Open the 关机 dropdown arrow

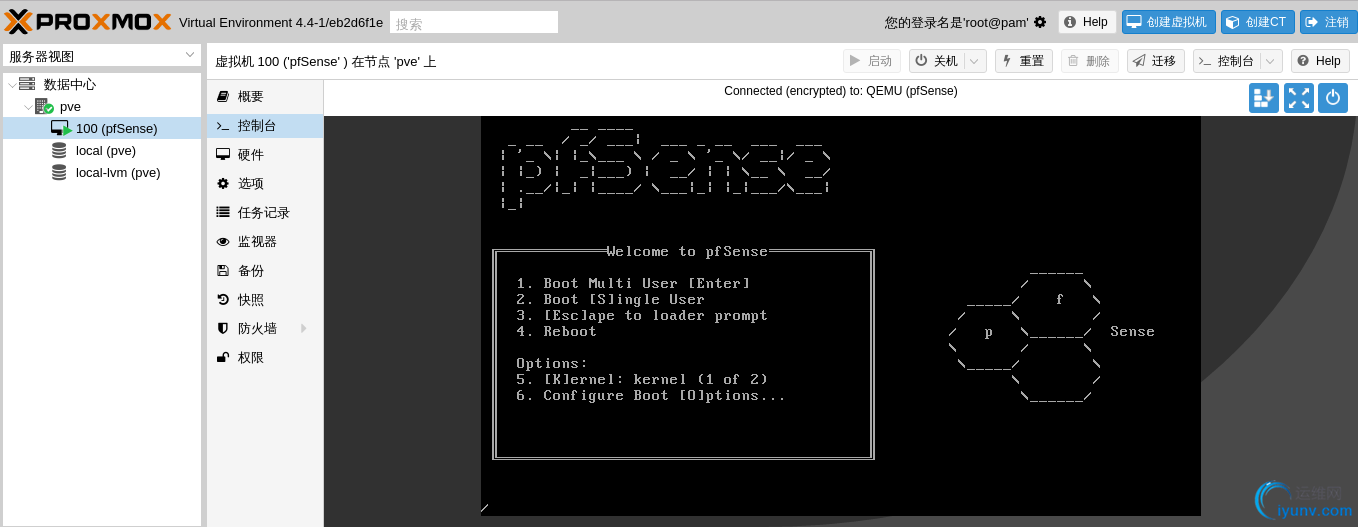point(975,61)
